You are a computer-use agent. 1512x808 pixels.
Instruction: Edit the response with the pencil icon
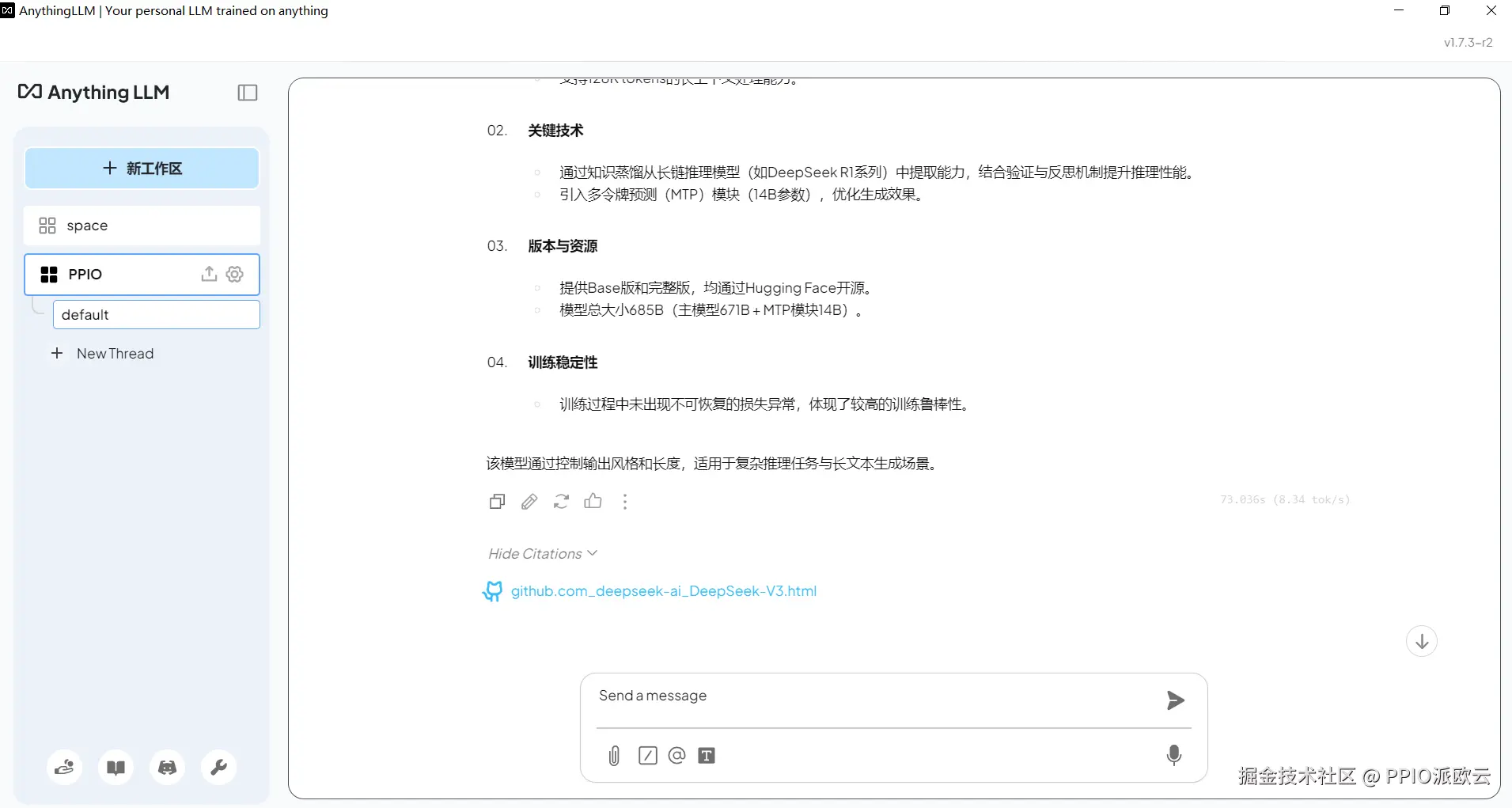click(529, 502)
